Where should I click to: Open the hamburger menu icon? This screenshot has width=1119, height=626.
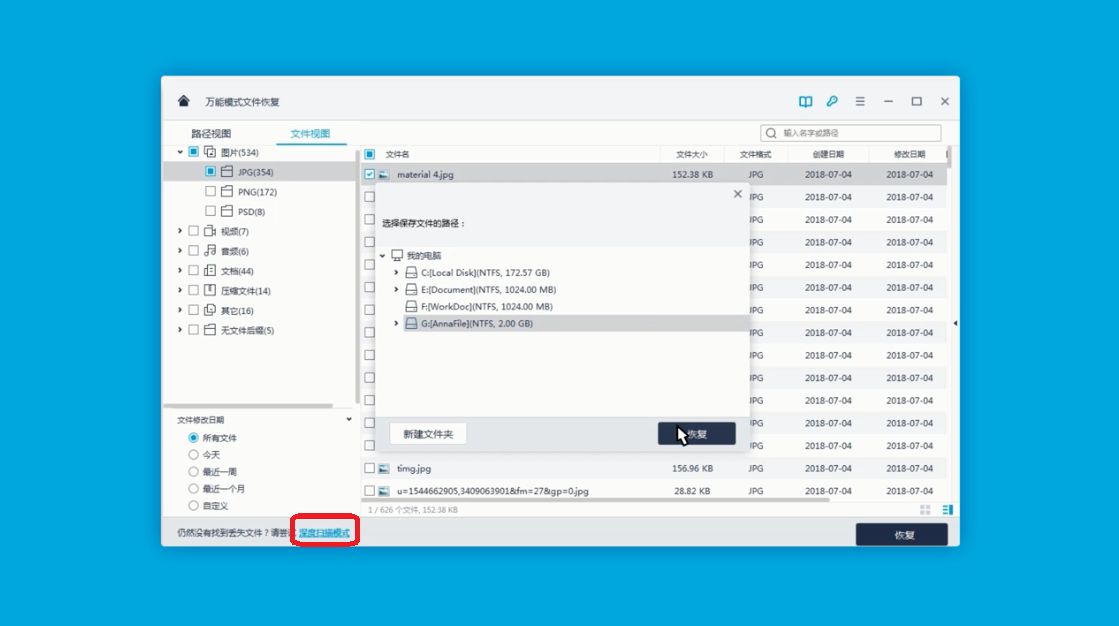point(860,101)
